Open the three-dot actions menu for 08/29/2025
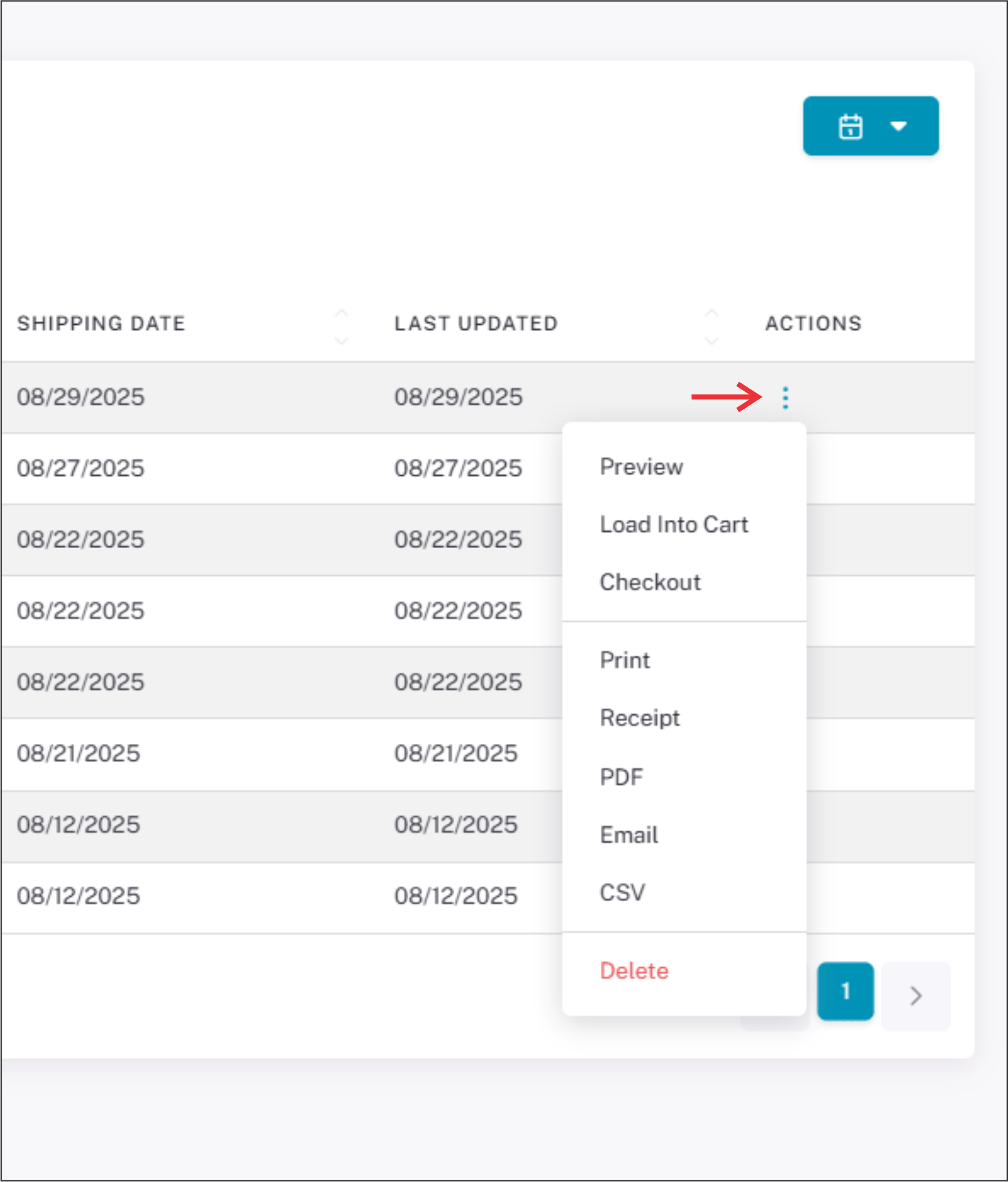This screenshot has height=1182, width=1008. point(785,398)
